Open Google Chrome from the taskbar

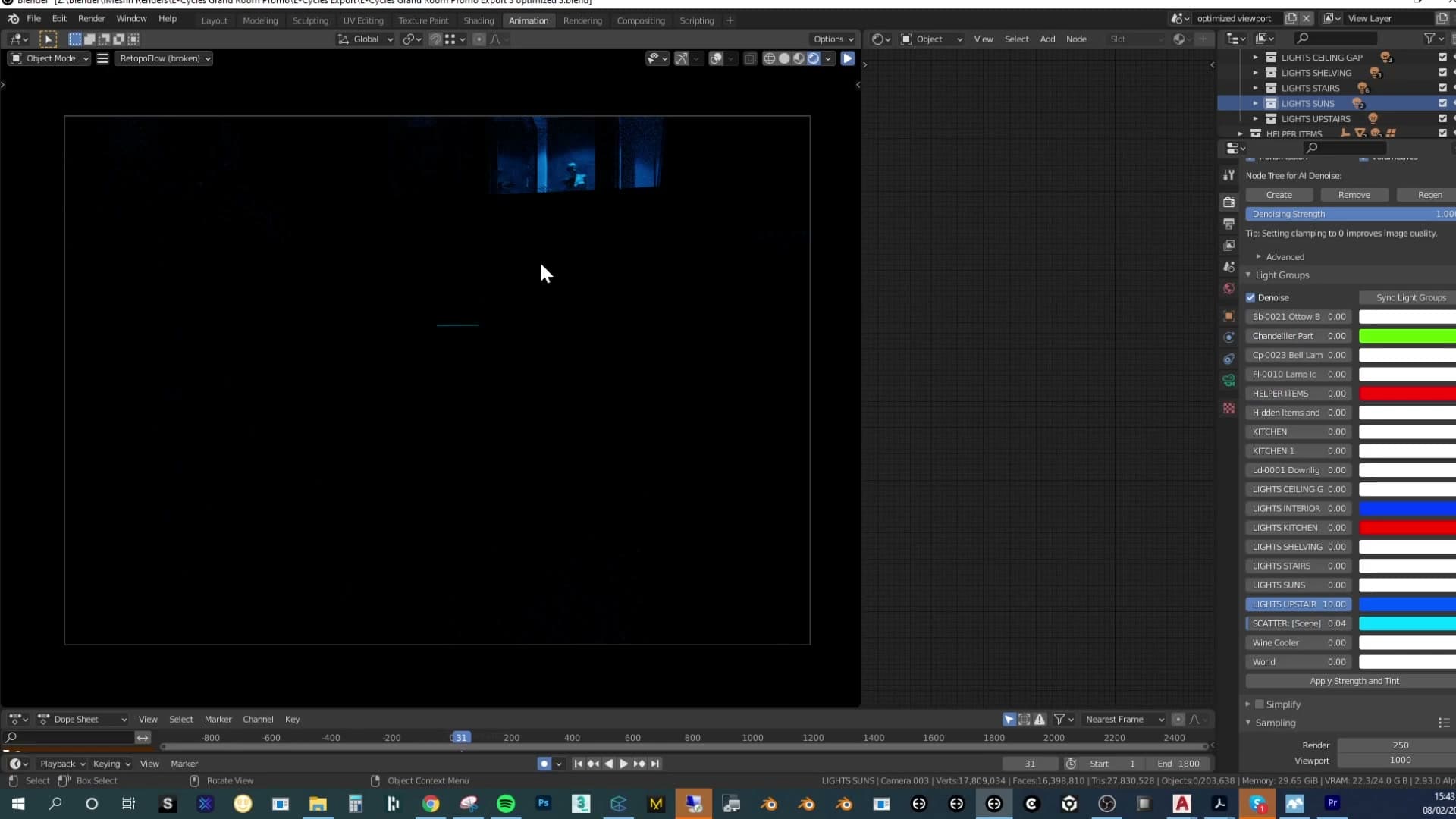(431, 804)
